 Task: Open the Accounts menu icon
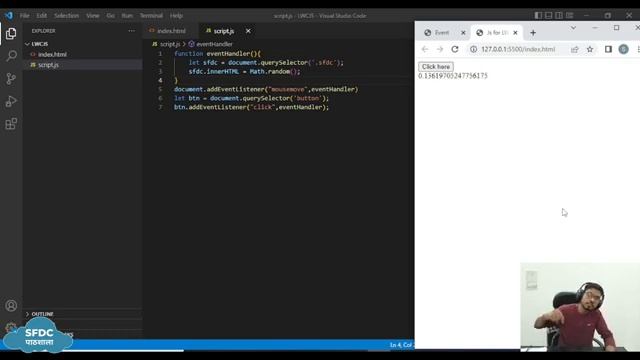(11, 306)
